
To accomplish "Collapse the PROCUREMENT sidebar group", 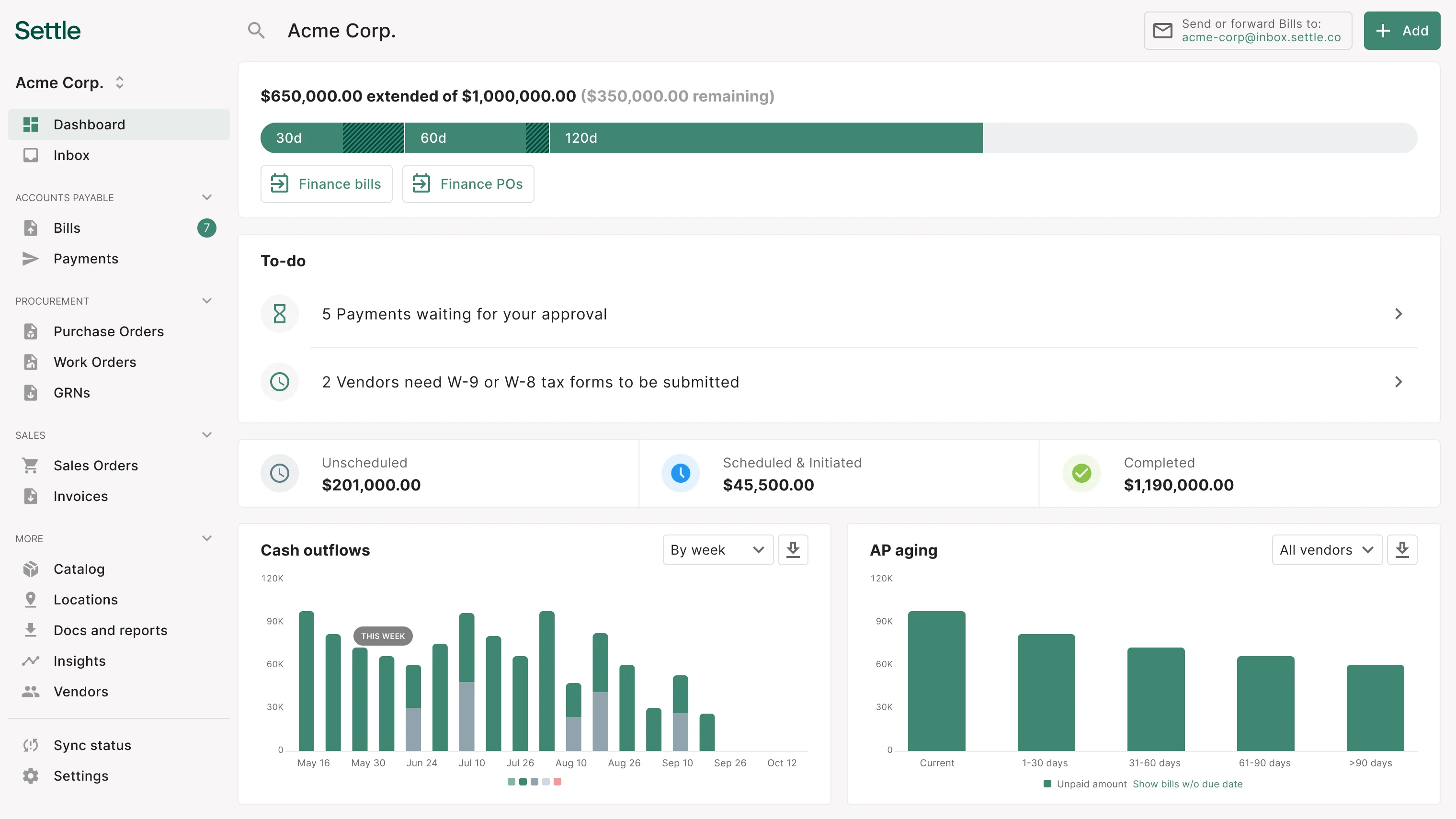I will click(x=207, y=300).
